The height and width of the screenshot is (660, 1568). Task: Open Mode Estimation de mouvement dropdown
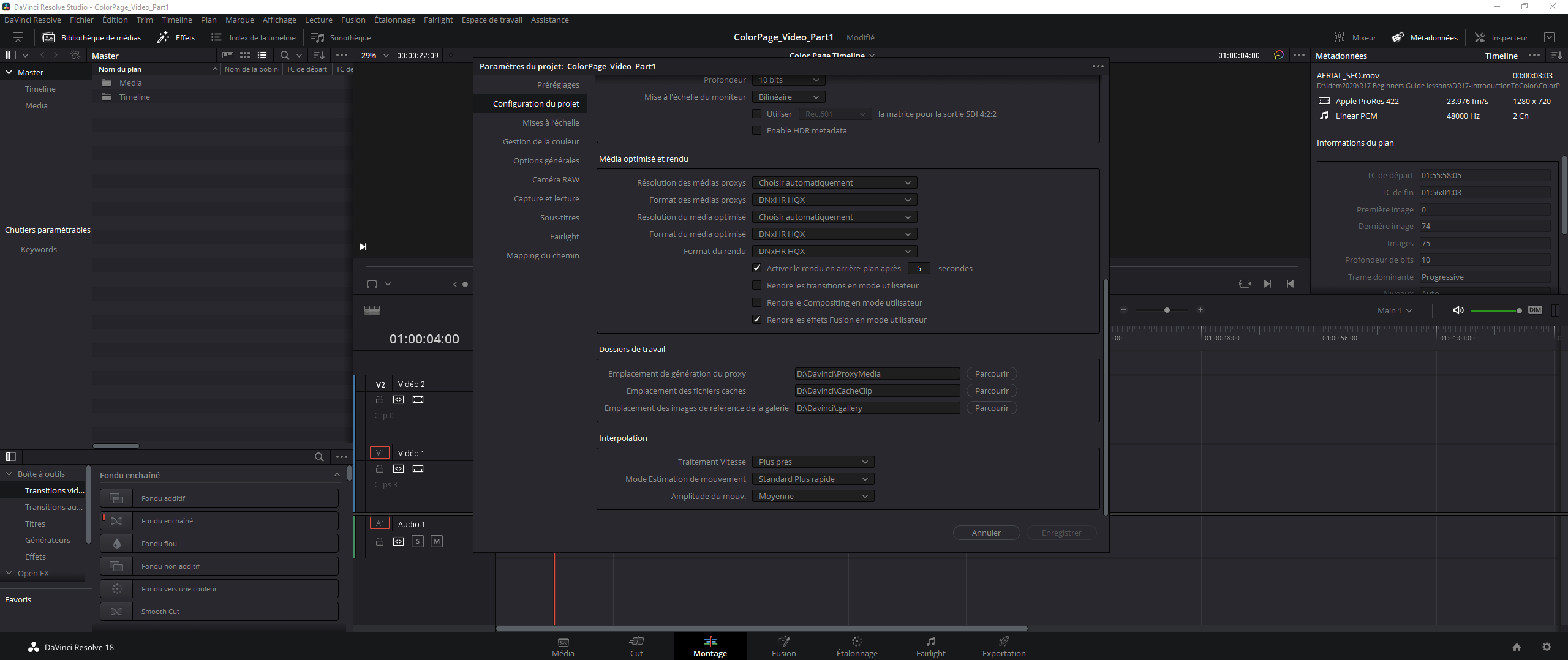[813, 479]
